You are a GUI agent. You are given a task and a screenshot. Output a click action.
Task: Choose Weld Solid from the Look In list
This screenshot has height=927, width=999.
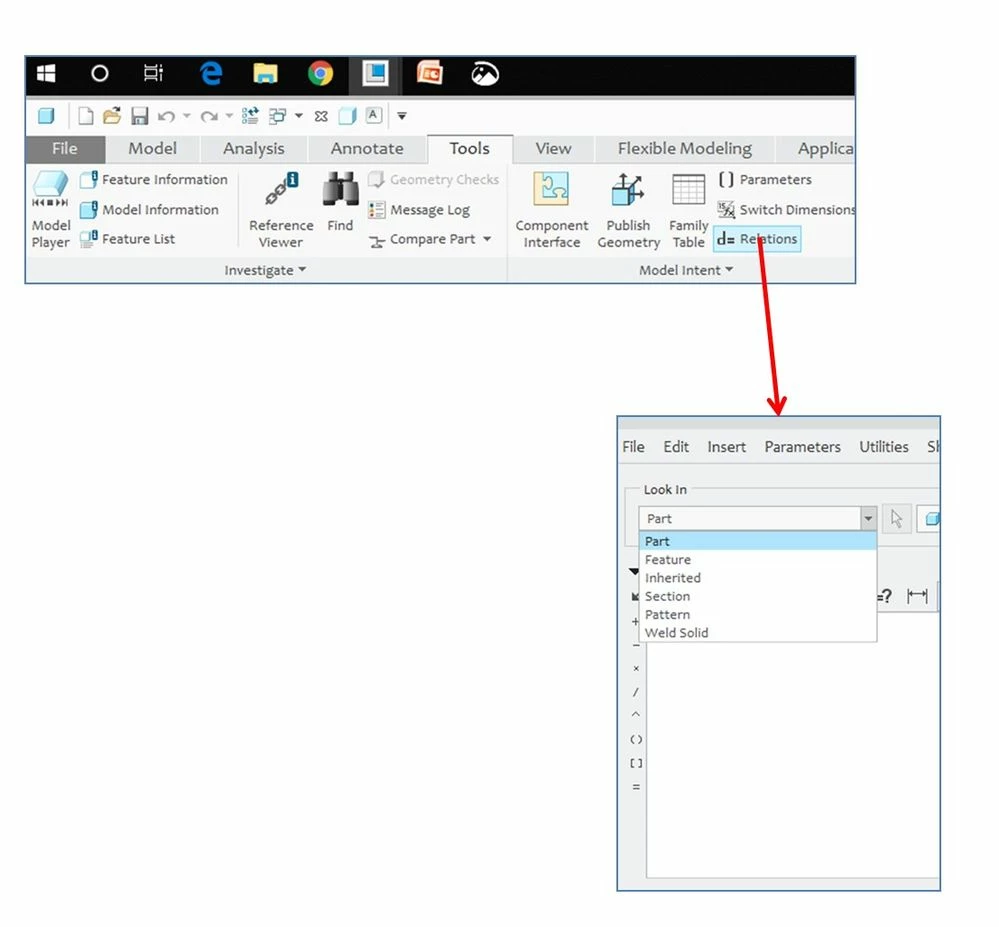pos(758,633)
